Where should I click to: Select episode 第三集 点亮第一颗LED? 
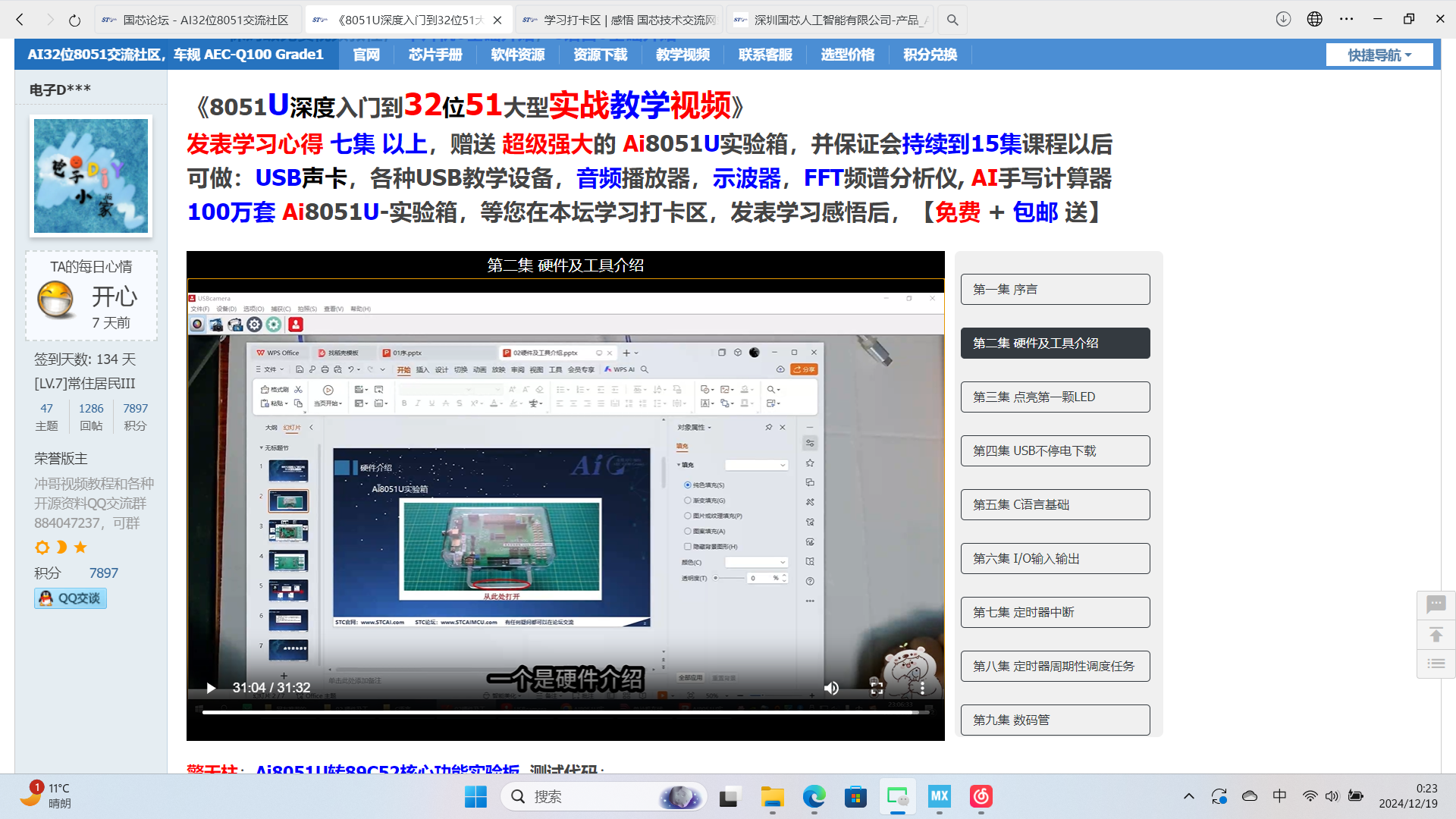pos(1055,397)
